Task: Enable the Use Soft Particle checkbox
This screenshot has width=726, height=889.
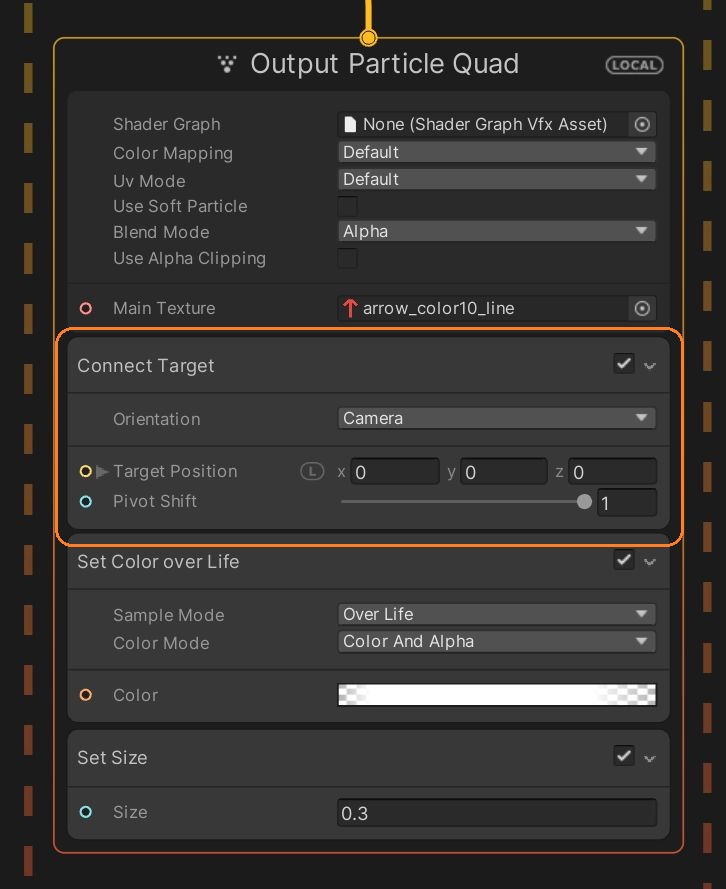Action: coord(347,206)
